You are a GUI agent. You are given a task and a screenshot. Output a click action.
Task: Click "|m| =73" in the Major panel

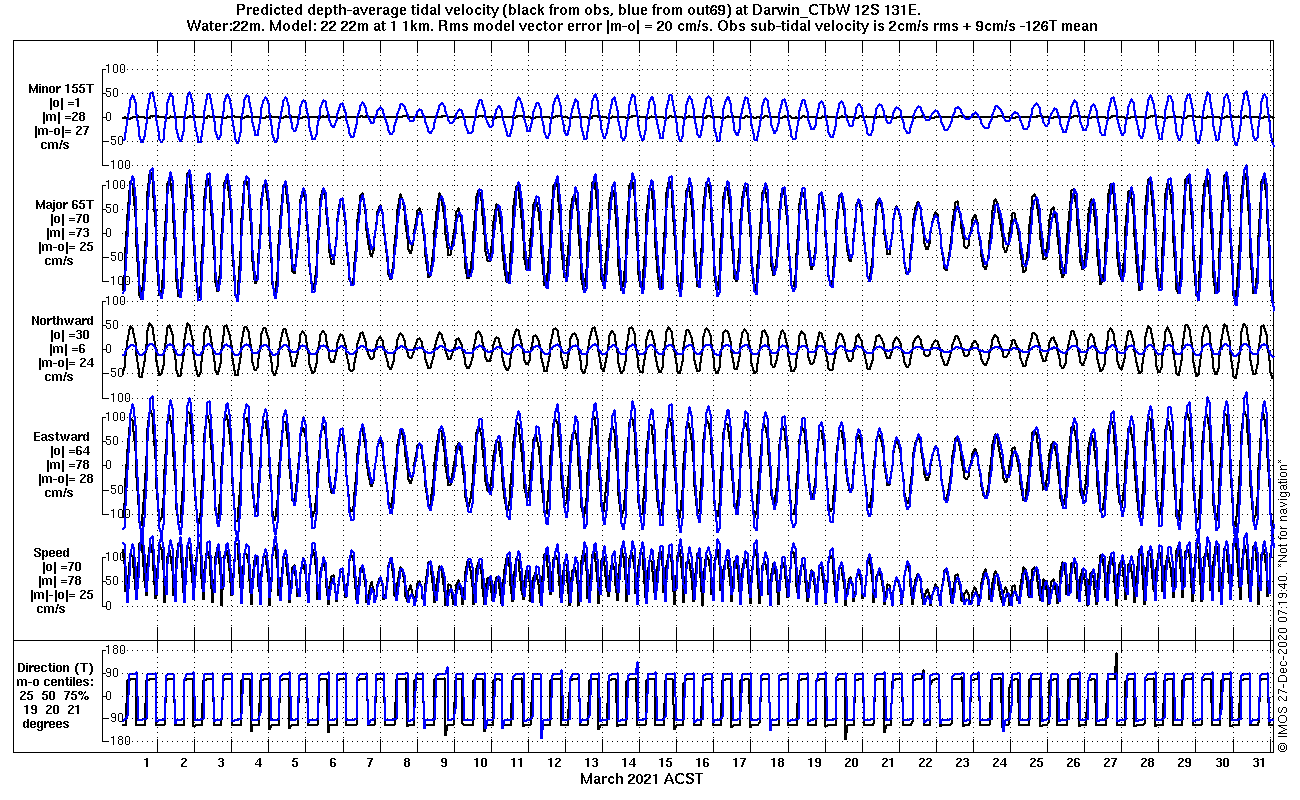coord(67,233)
